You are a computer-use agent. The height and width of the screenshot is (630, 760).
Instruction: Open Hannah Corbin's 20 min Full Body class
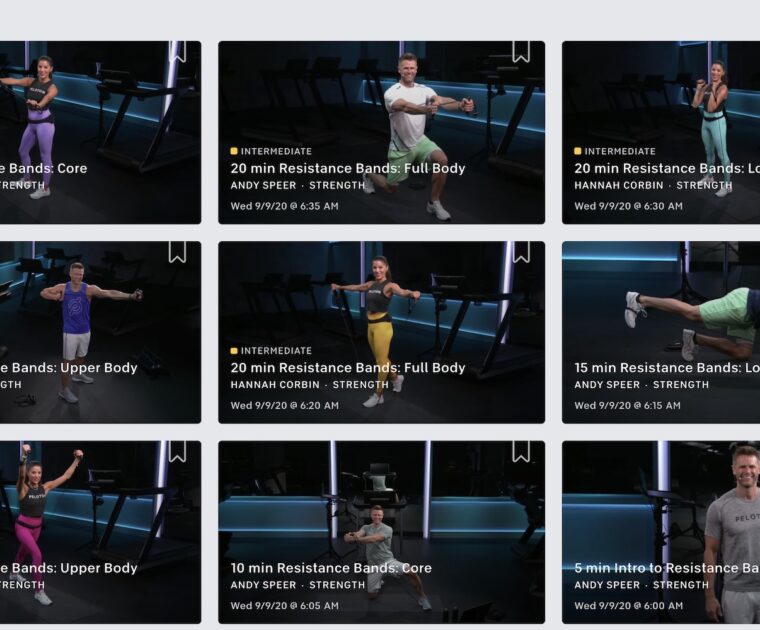[381, 332]
